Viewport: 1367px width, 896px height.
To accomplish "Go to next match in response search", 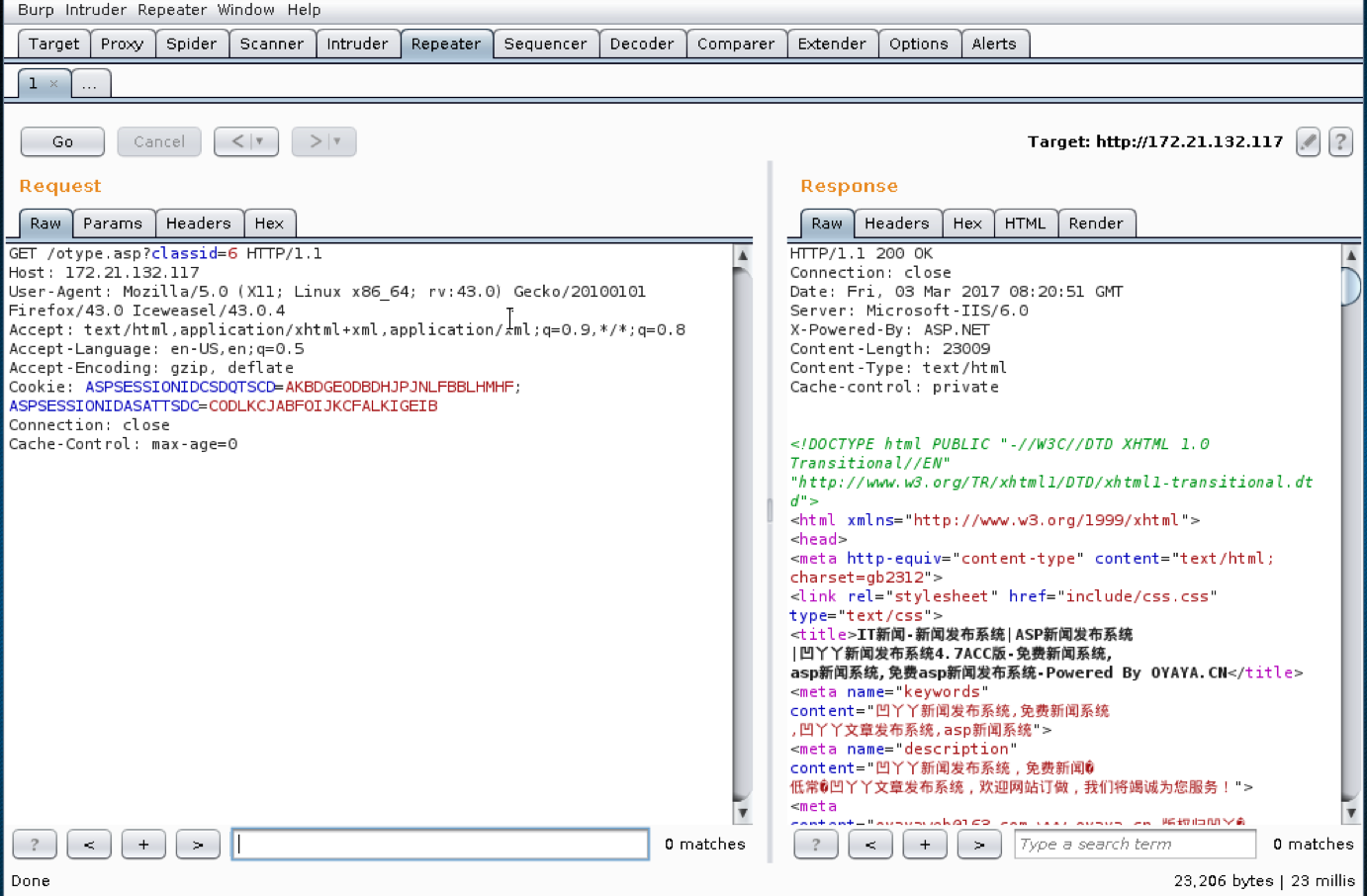I will click(x=979, y=845).
